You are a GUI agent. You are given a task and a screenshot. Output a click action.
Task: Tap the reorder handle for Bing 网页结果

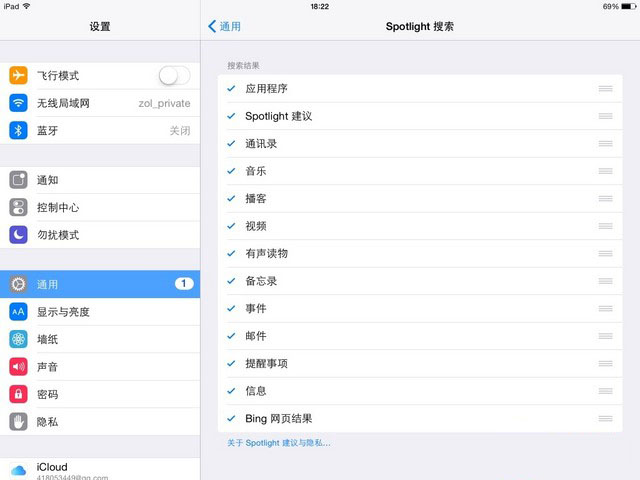[x=605, y=418]
